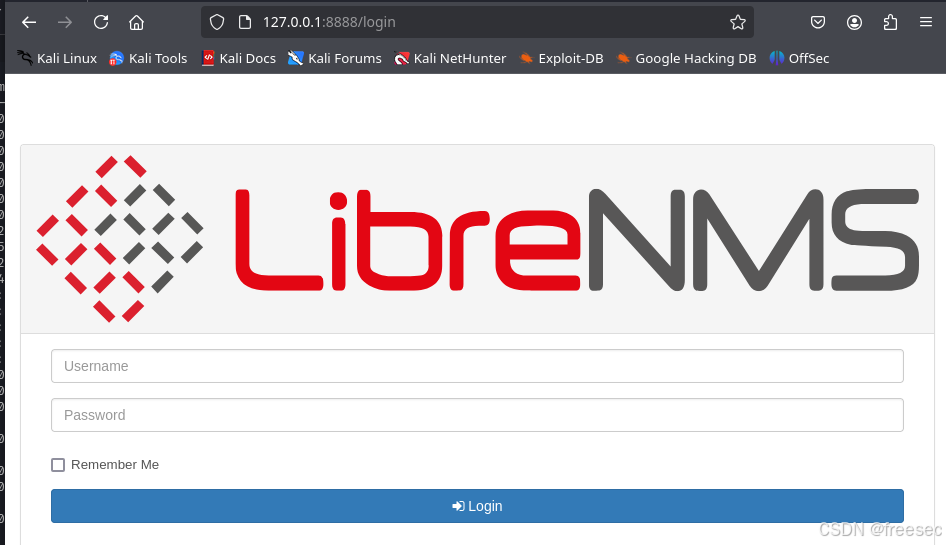
Task: Go back with the browser back arrow
Action: pos(29,22)
